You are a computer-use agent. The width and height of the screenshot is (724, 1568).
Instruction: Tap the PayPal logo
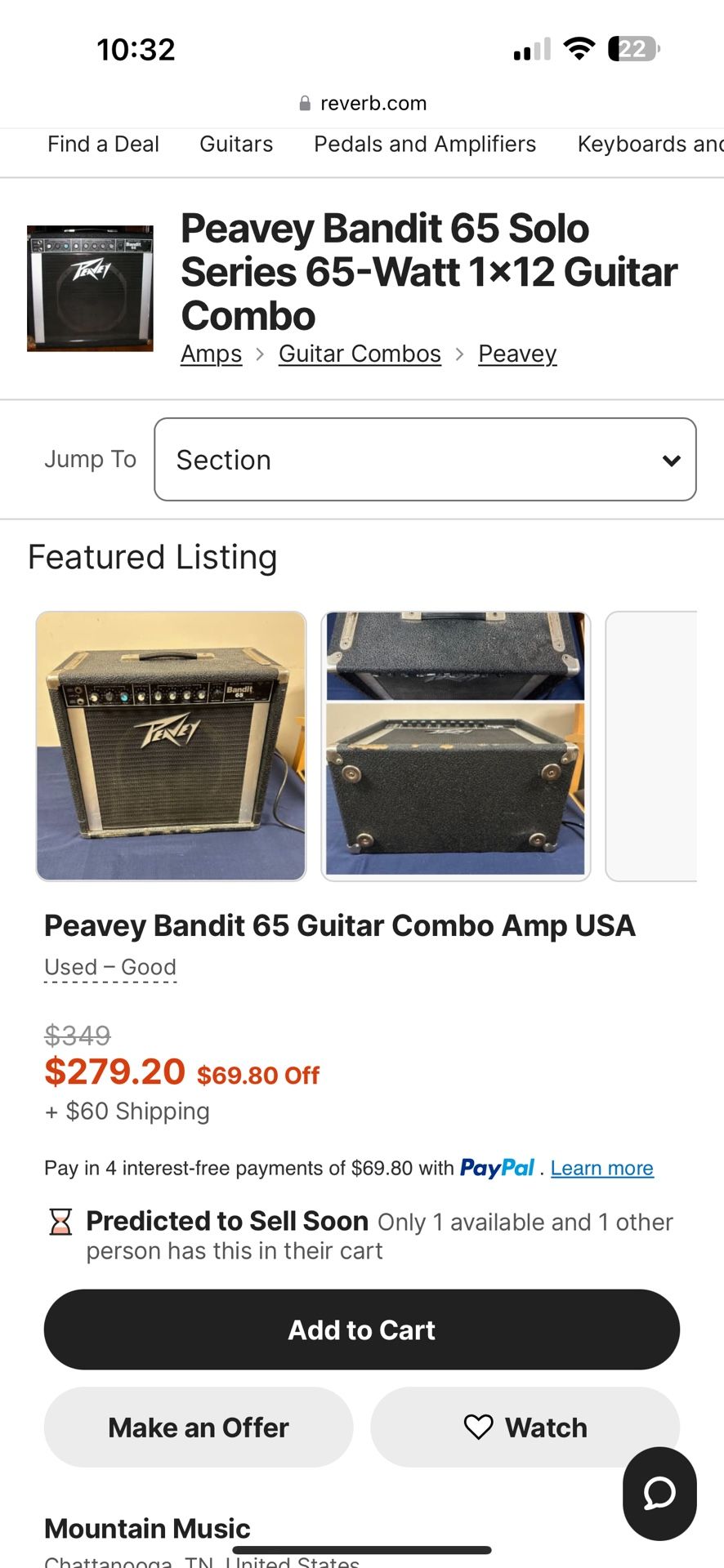click(497, 1168)
